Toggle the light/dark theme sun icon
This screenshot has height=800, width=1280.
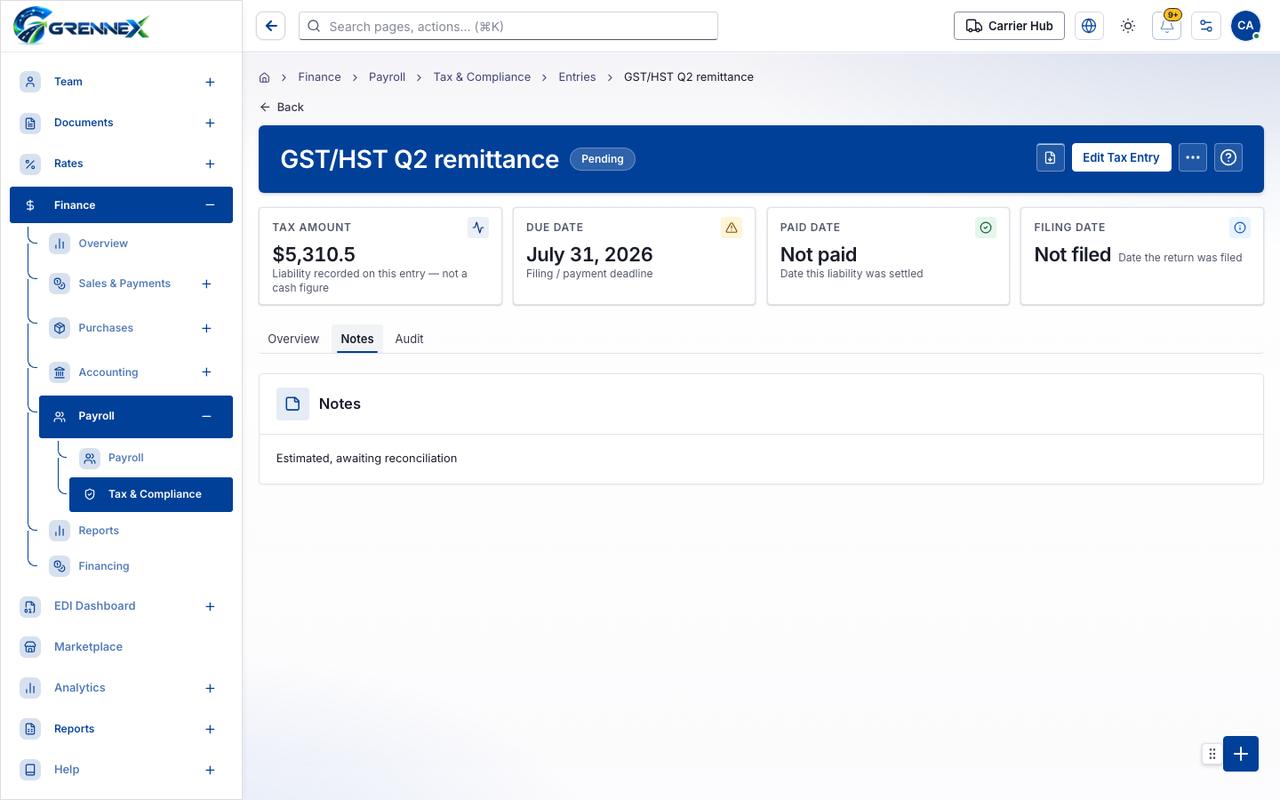tap(1128, 26)
